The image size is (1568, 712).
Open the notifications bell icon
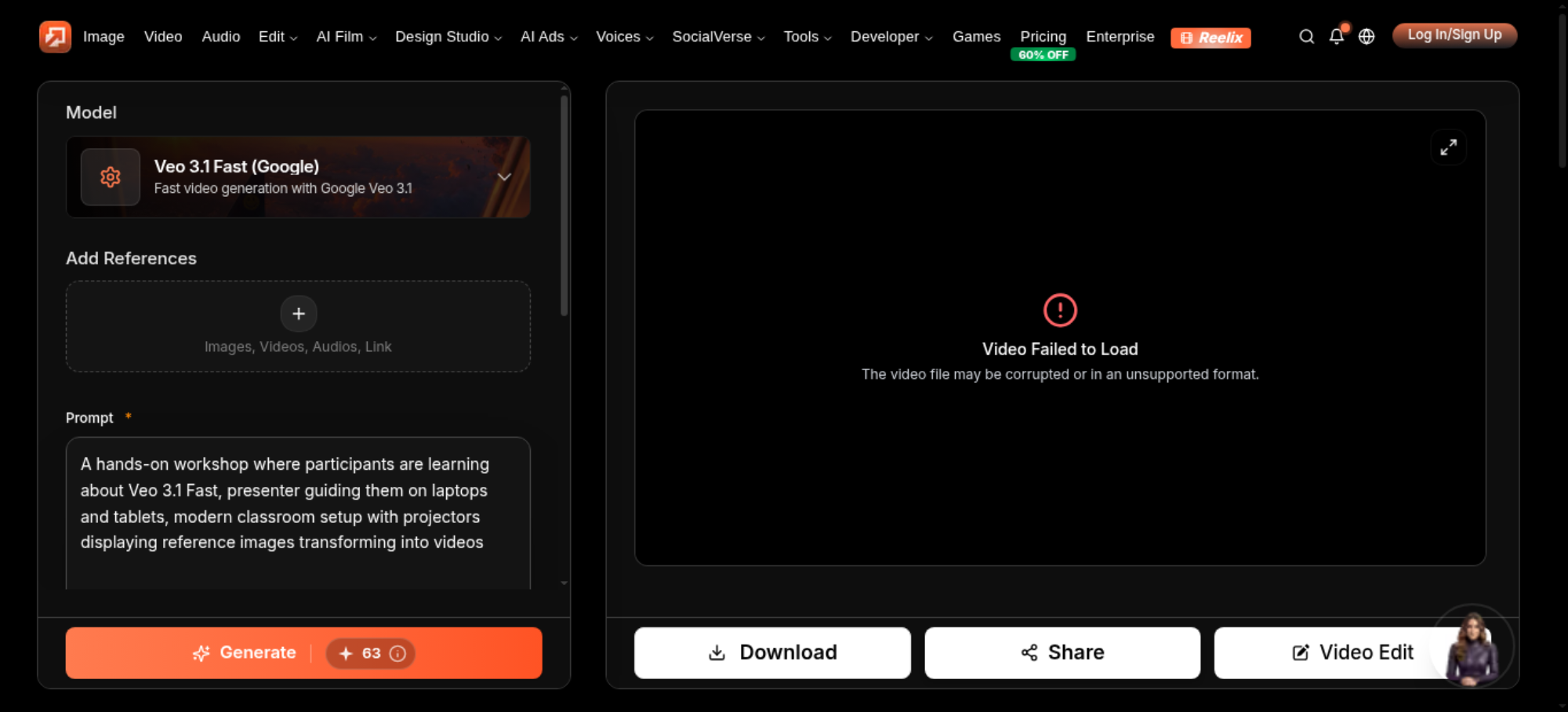coord(1337,36)
